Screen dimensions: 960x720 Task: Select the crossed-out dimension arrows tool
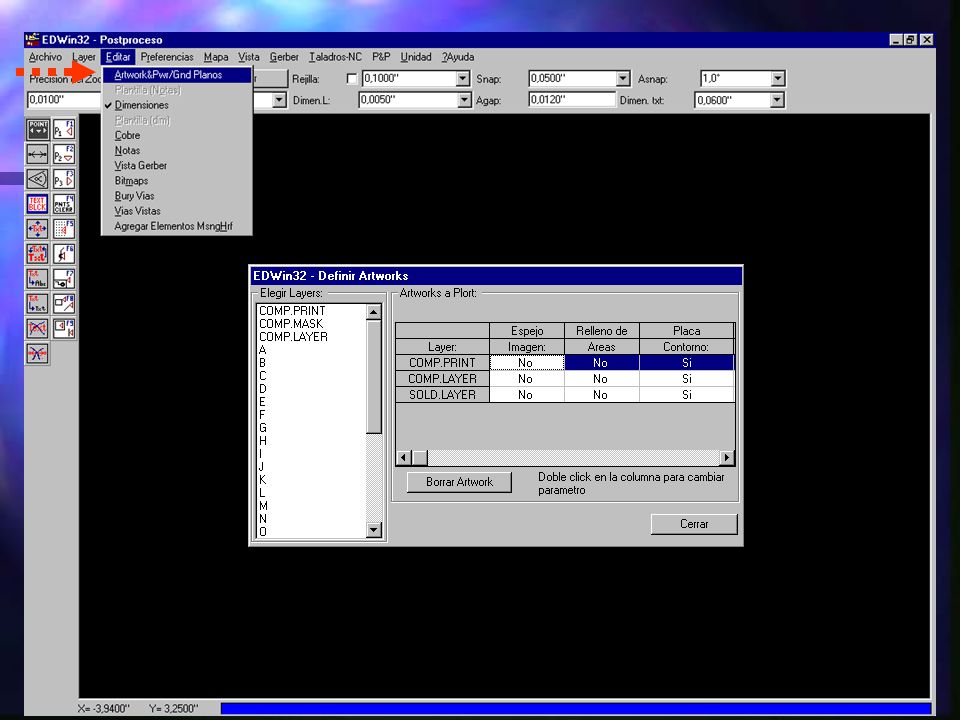coord(37,353)
